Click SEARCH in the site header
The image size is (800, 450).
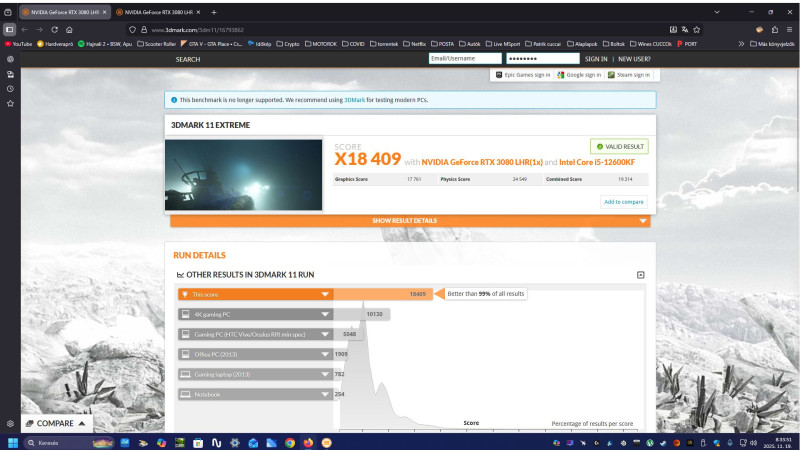188,59
